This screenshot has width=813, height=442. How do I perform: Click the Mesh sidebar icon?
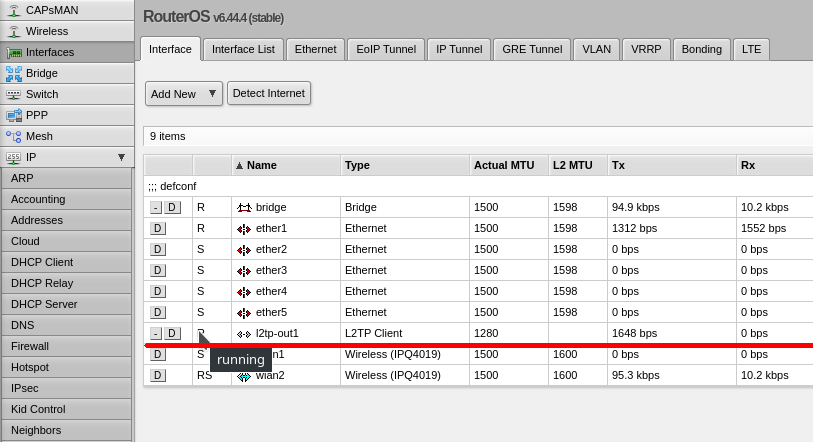(14, 136)
